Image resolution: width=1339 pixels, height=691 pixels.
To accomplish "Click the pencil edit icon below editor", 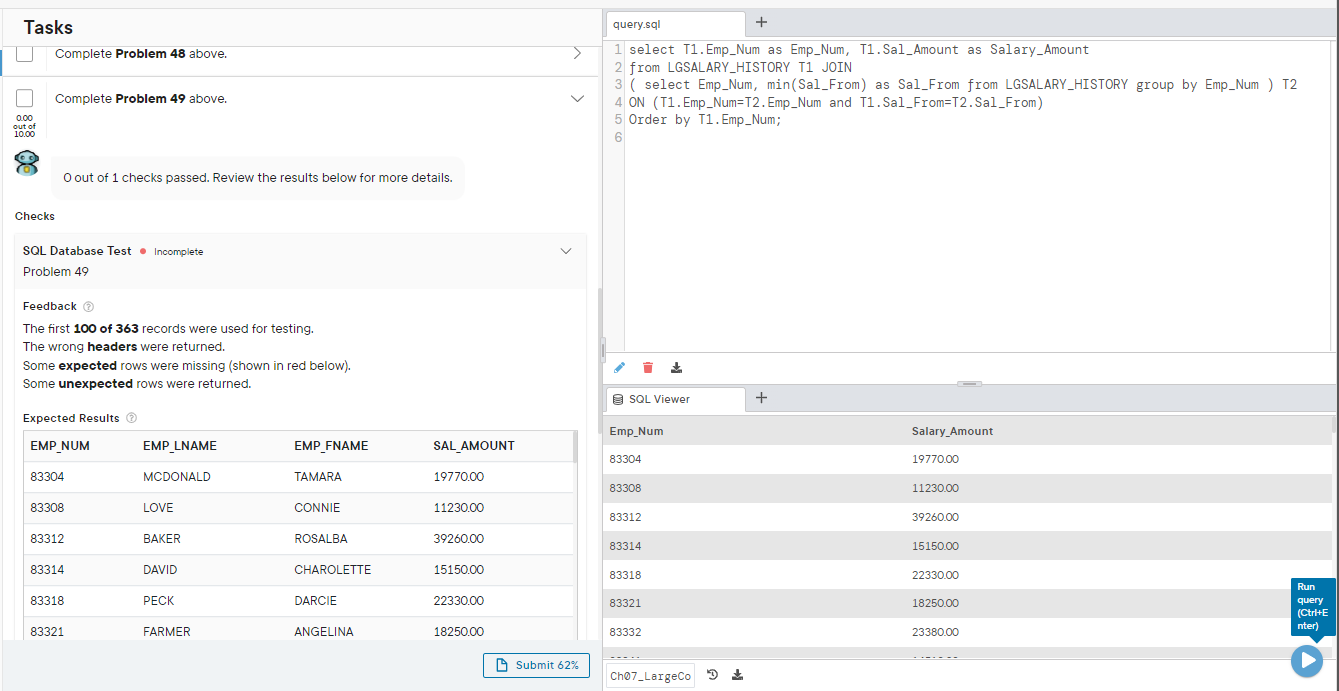I will (x=619, y=368).
